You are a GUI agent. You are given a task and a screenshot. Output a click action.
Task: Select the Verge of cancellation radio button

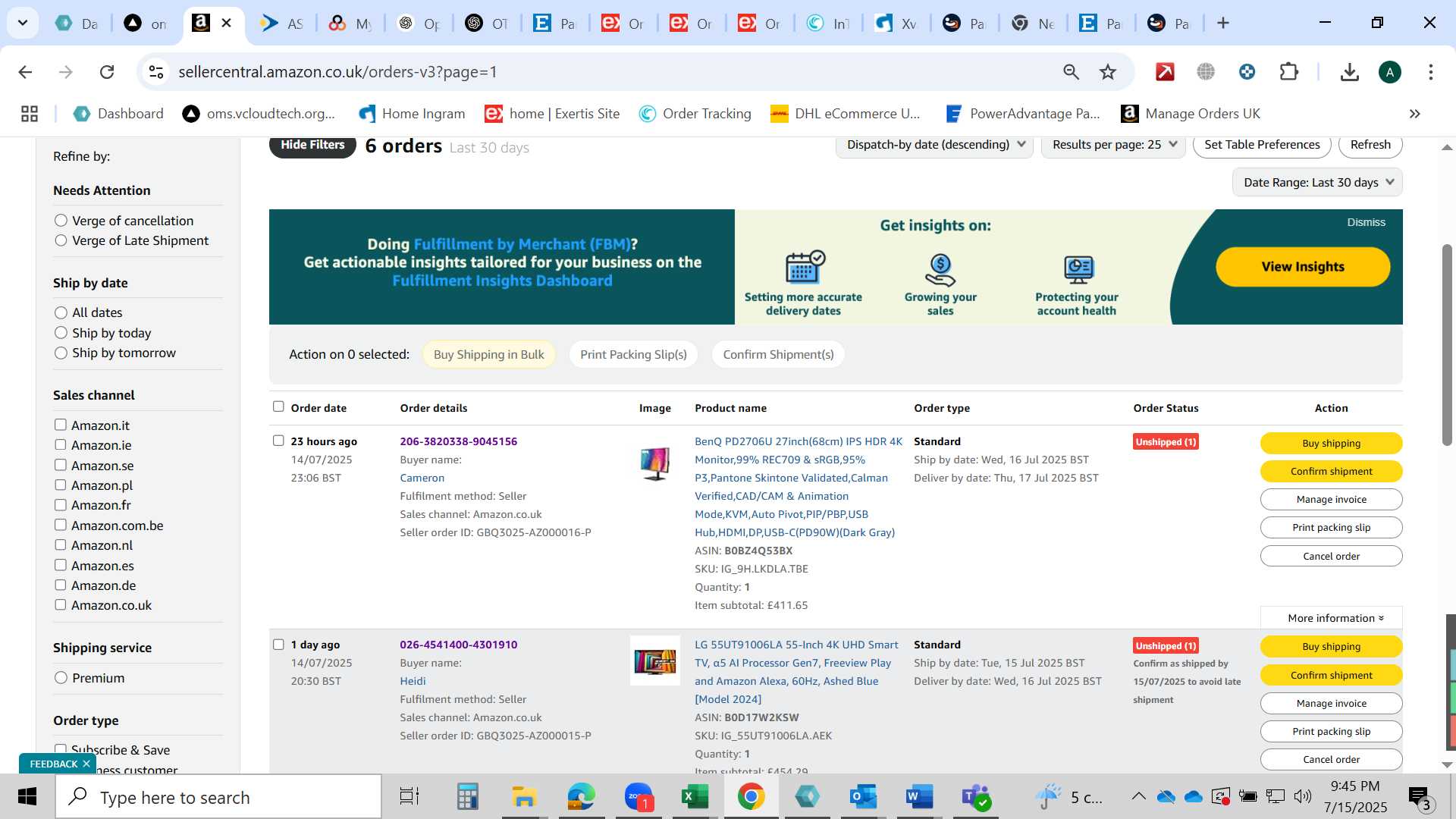[x=61, y=221]
